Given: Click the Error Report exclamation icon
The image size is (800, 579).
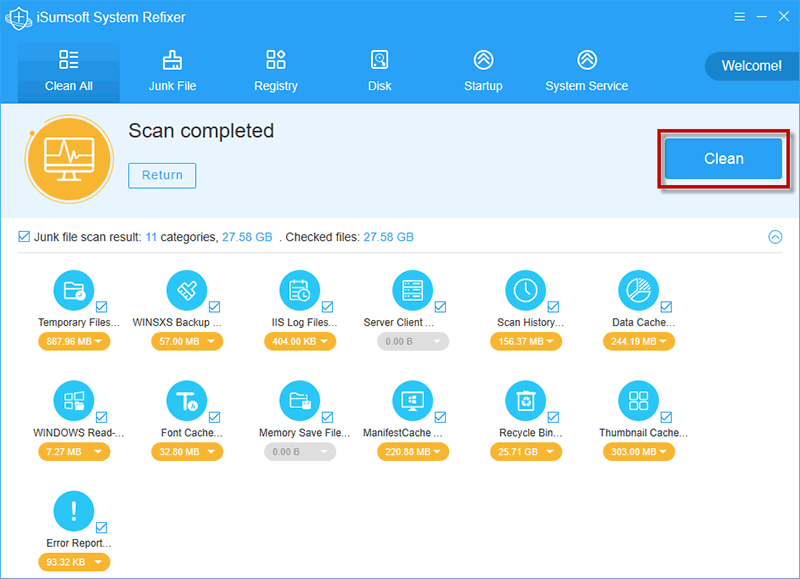Looking at the screenshot, I should (74, 511).
